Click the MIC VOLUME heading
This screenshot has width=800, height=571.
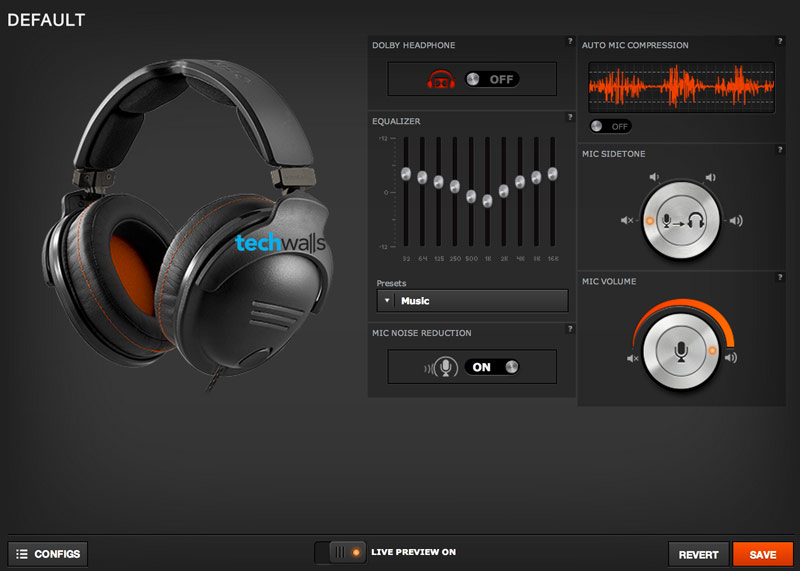609,282
